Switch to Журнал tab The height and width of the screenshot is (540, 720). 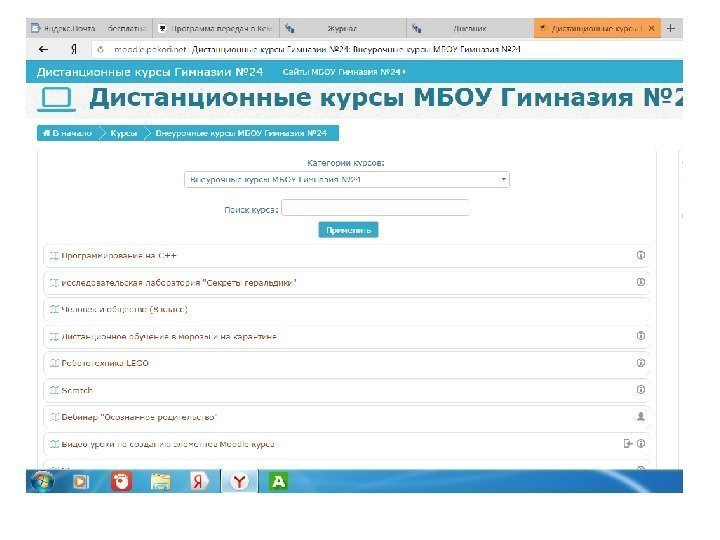click(343, 28)
